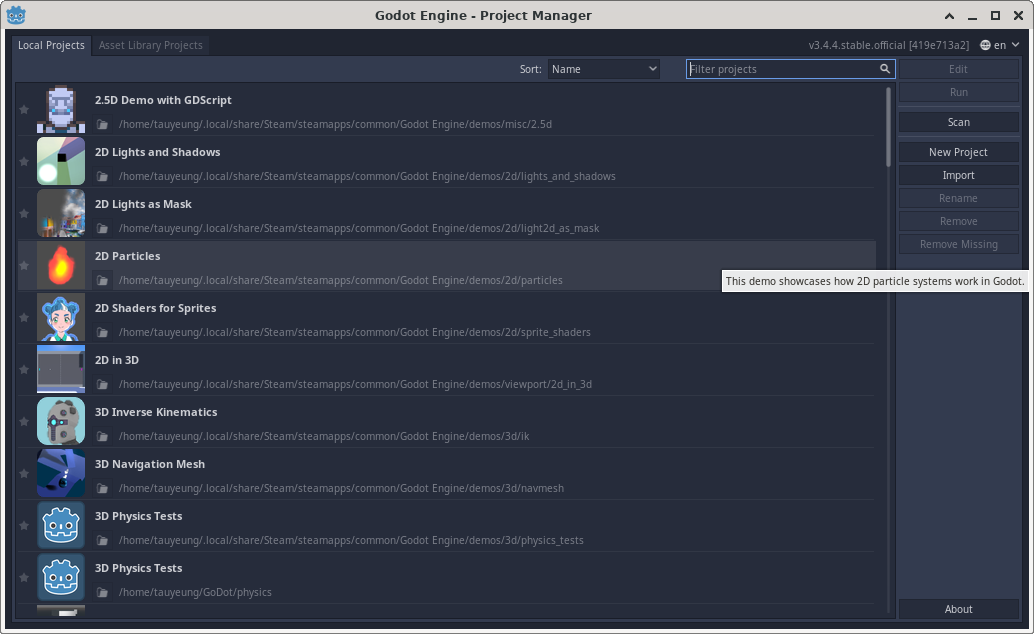Image resolution: width=1034 pixels, height=634 pixels.
Task: Show 3D Inverse Kinematics folder
Action: (102, 436)
